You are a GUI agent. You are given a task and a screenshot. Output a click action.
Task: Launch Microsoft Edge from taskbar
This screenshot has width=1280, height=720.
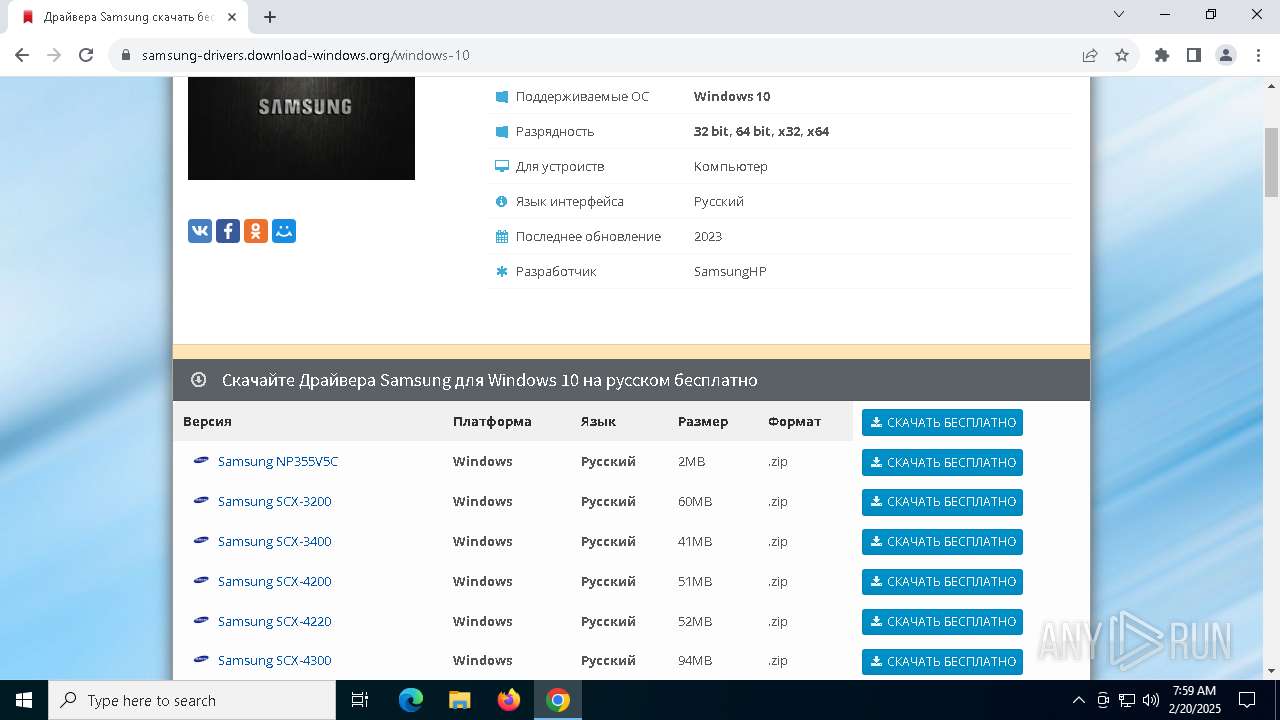[x=411, y=700]
